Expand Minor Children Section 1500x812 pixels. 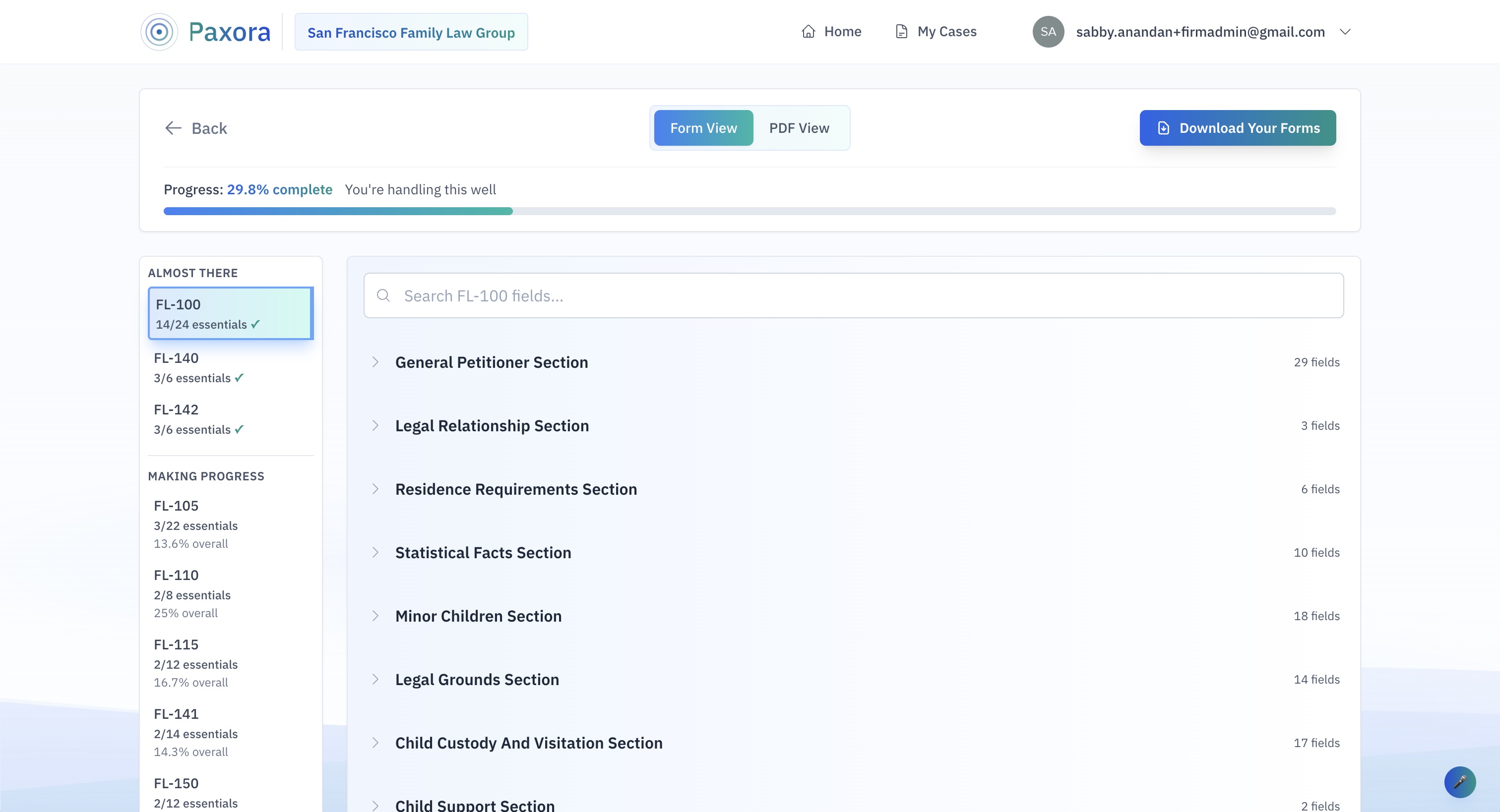(478, 616)
